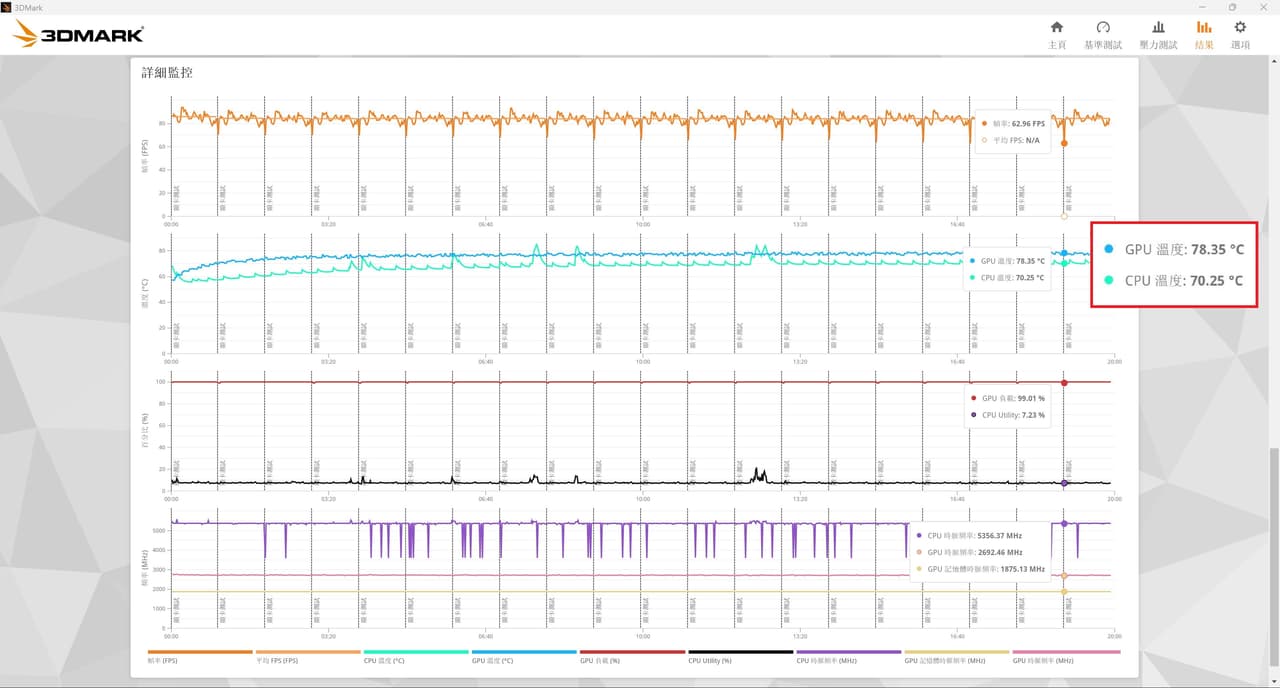
Task: Click the GPU 溫度 data point marker
Action: (x=1064, y=253)
